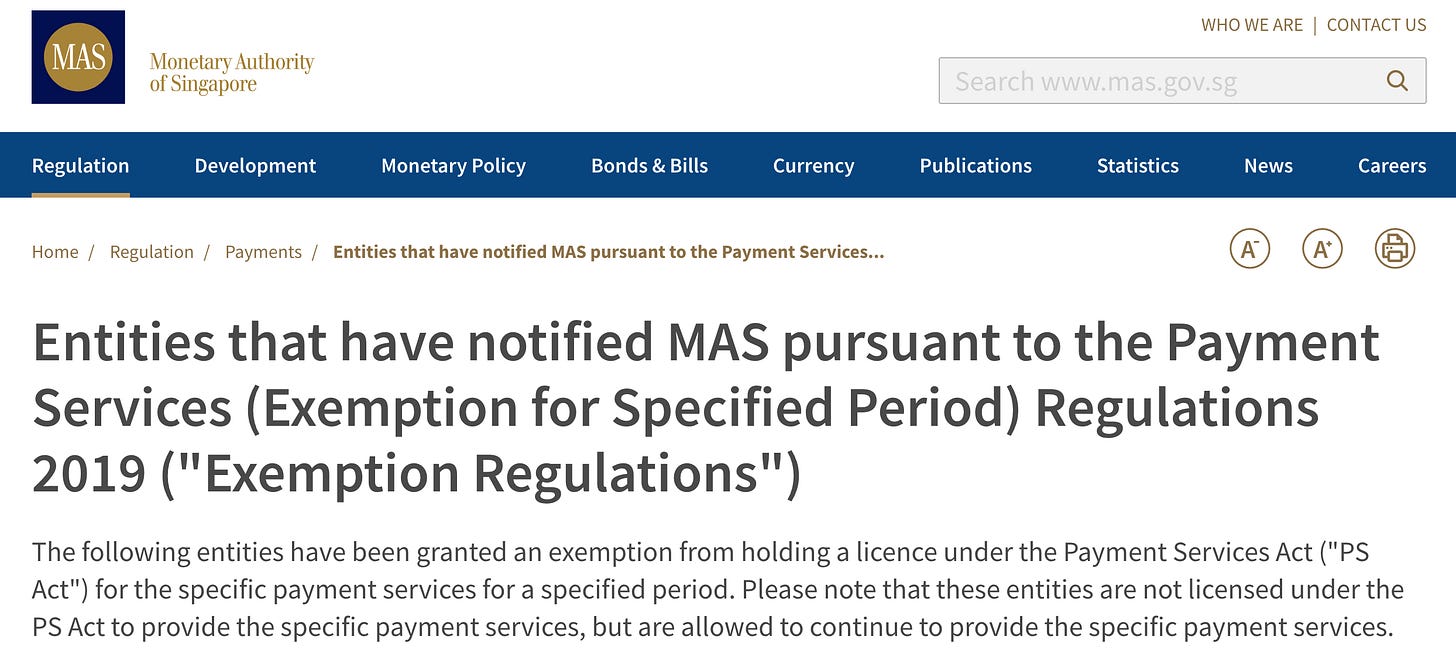Decrease font size with A- icon
Image resolution: width=1456 pixels, height=668 pixels.
pos(1249,248)
